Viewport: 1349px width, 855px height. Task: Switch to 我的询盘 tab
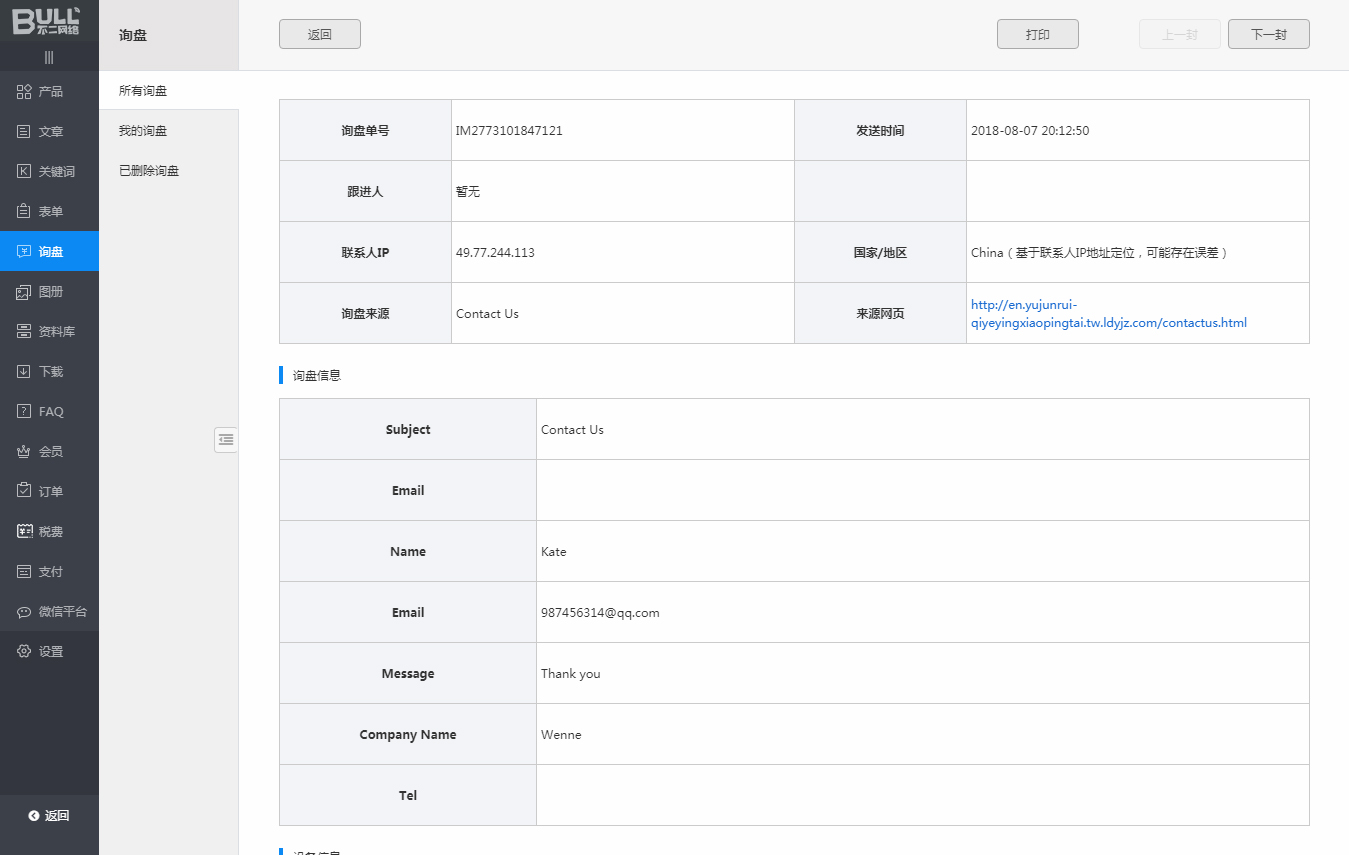click(143, 131)
